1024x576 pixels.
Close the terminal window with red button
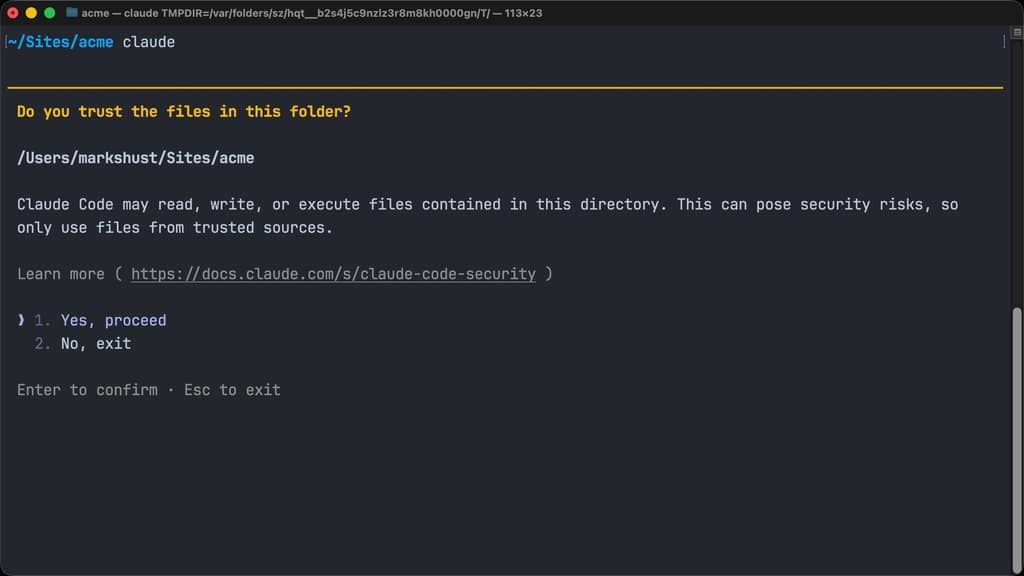tap(13, 13)
